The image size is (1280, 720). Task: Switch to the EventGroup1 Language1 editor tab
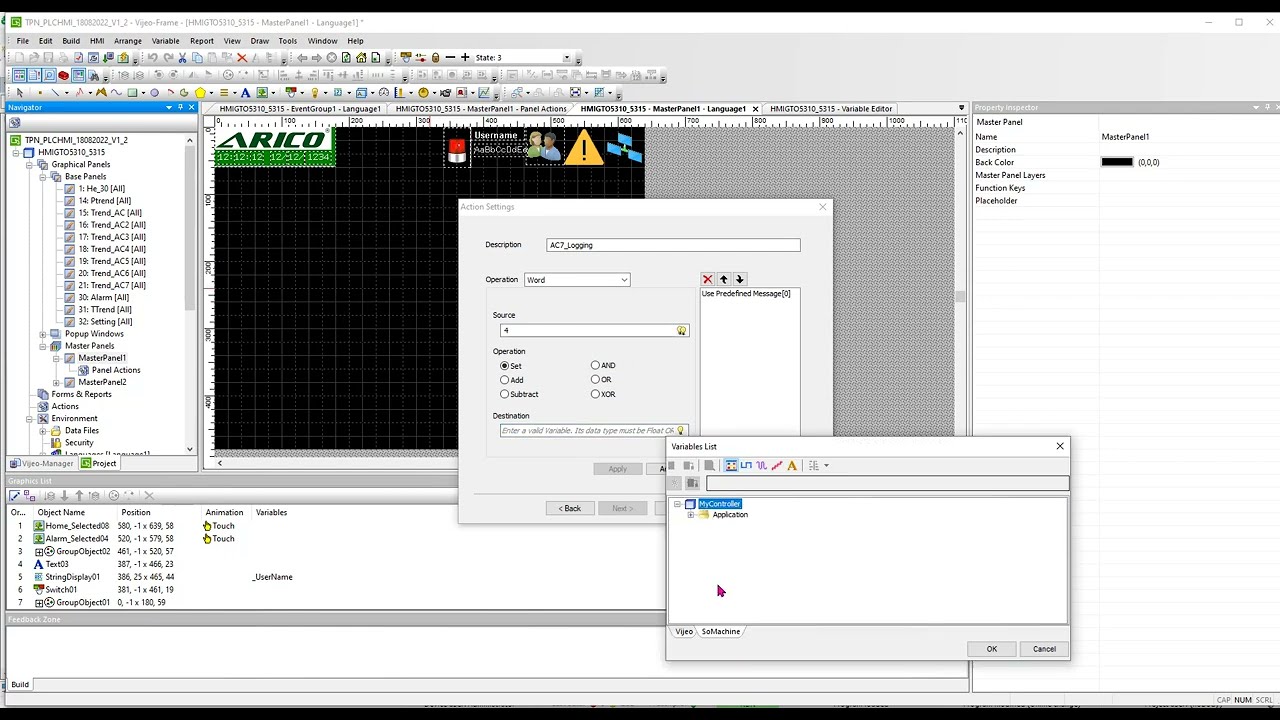click(x=300, y=108)
